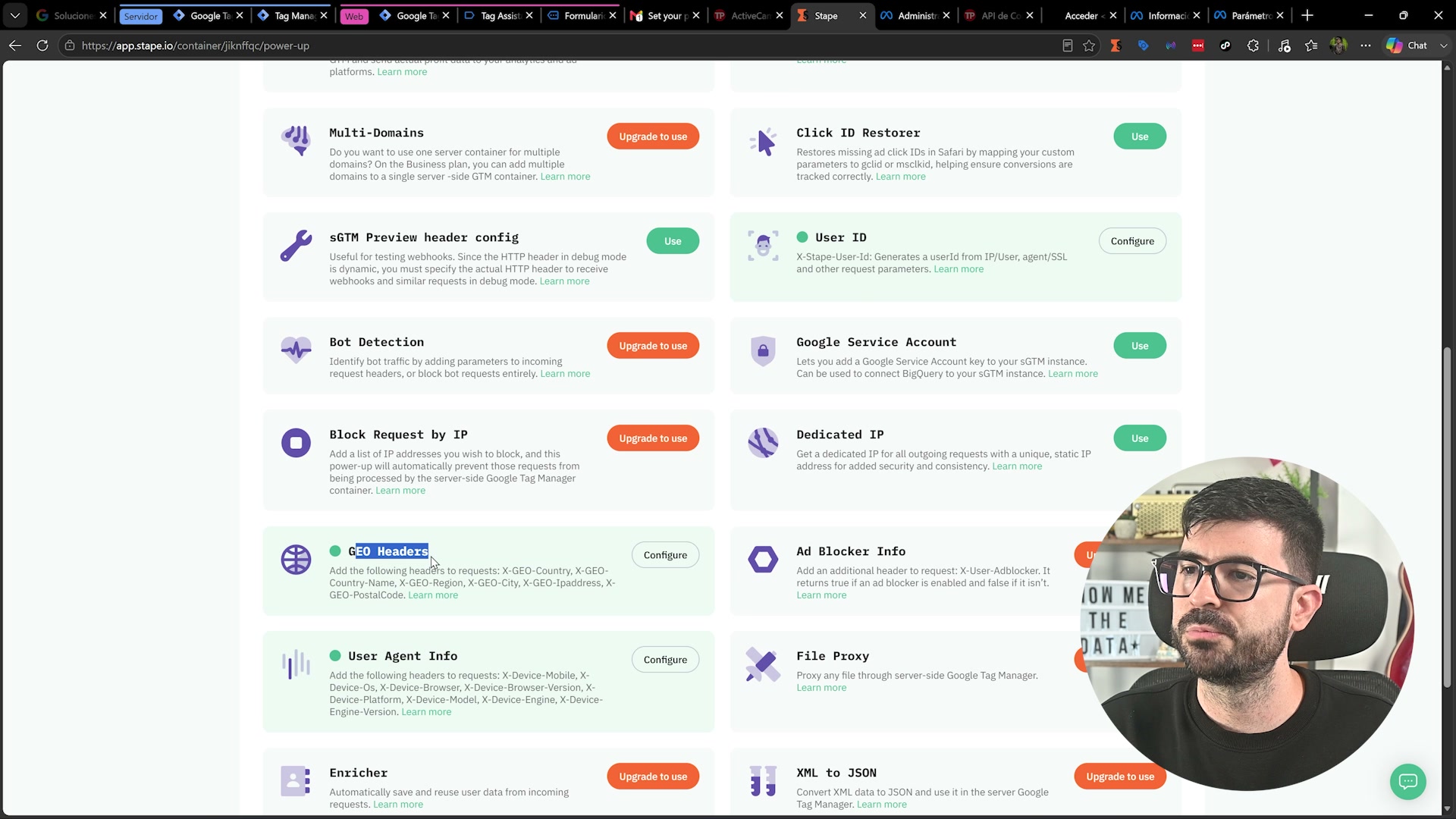Viewport: 1456px width, 819px height.
Task: Click the Ad Blocker Info heading text
Action: tap(851, 551)
